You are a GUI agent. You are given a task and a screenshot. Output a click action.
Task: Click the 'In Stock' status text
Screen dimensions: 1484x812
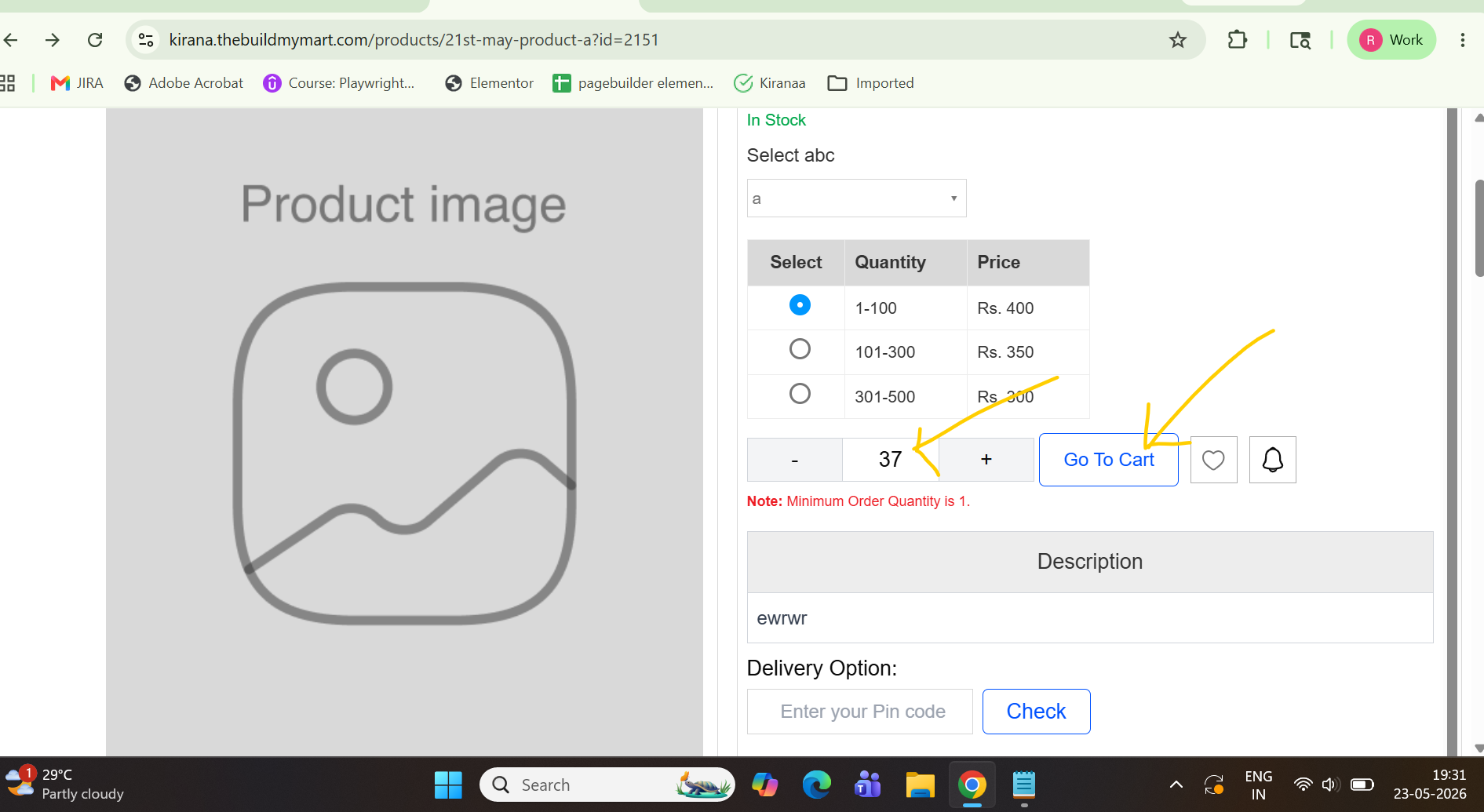776,120
